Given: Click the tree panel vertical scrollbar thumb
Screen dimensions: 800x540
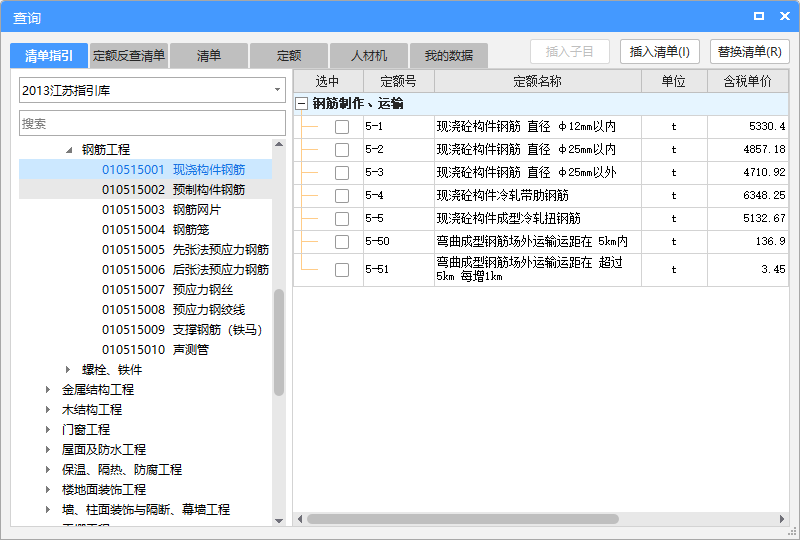Looking at the screenshot, I should click(279, 342).
